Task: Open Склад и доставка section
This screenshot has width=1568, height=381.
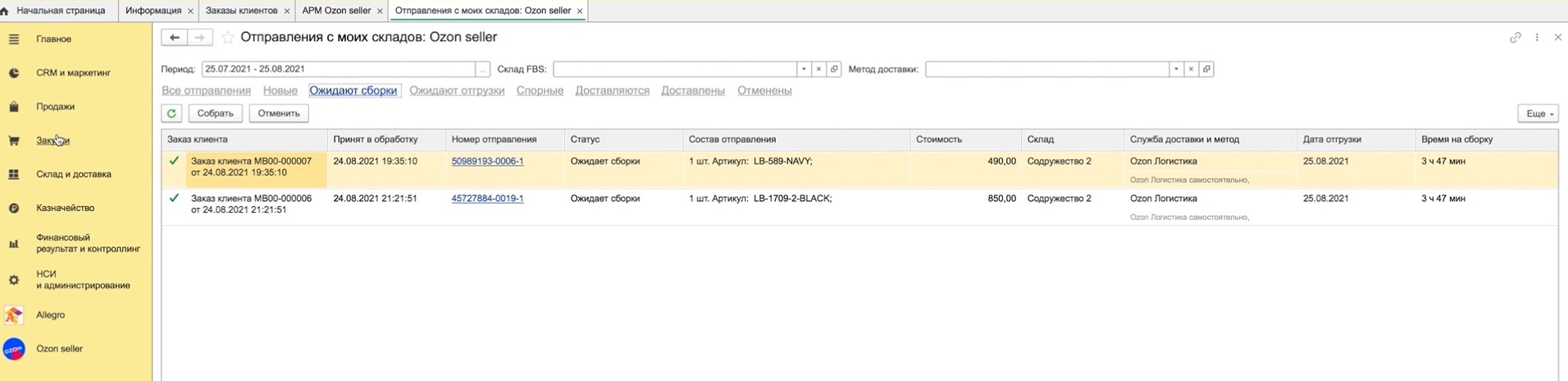Action: 73,174
